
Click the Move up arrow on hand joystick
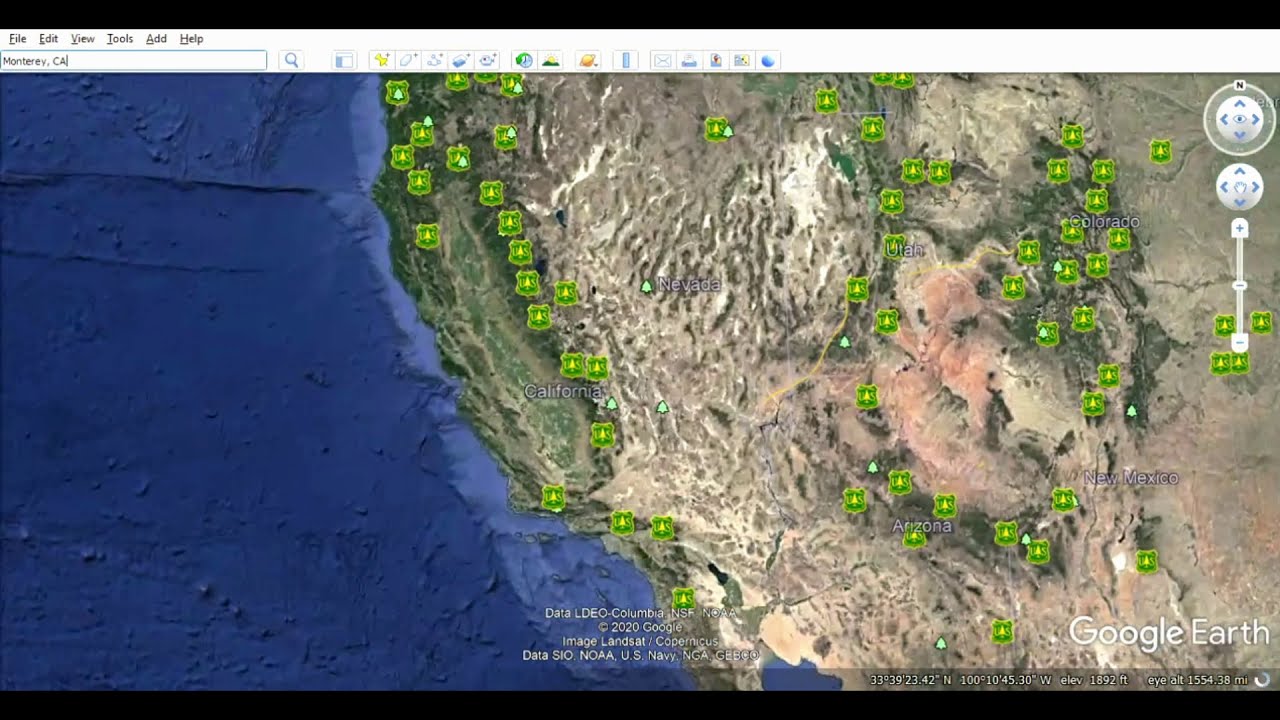pos(1240,172)
